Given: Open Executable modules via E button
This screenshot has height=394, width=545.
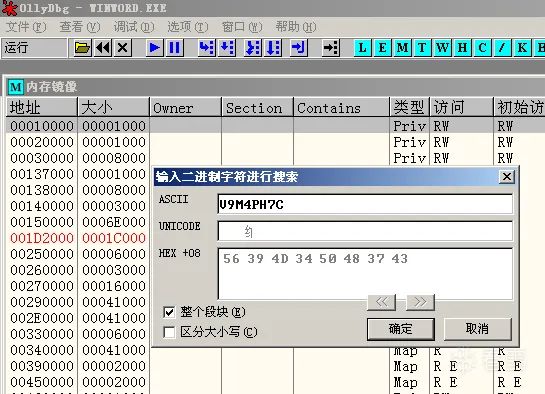Looking at the screenshot, I should pos(382,48).
